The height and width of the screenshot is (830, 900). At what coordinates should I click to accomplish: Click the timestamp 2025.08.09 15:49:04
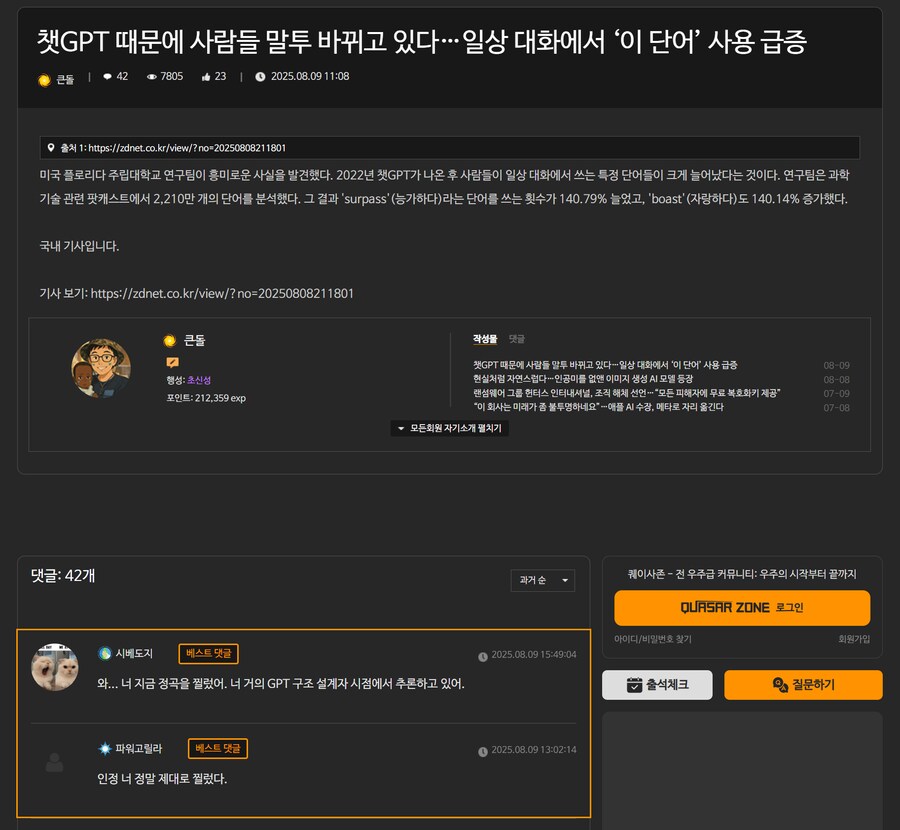coord(534,654)
